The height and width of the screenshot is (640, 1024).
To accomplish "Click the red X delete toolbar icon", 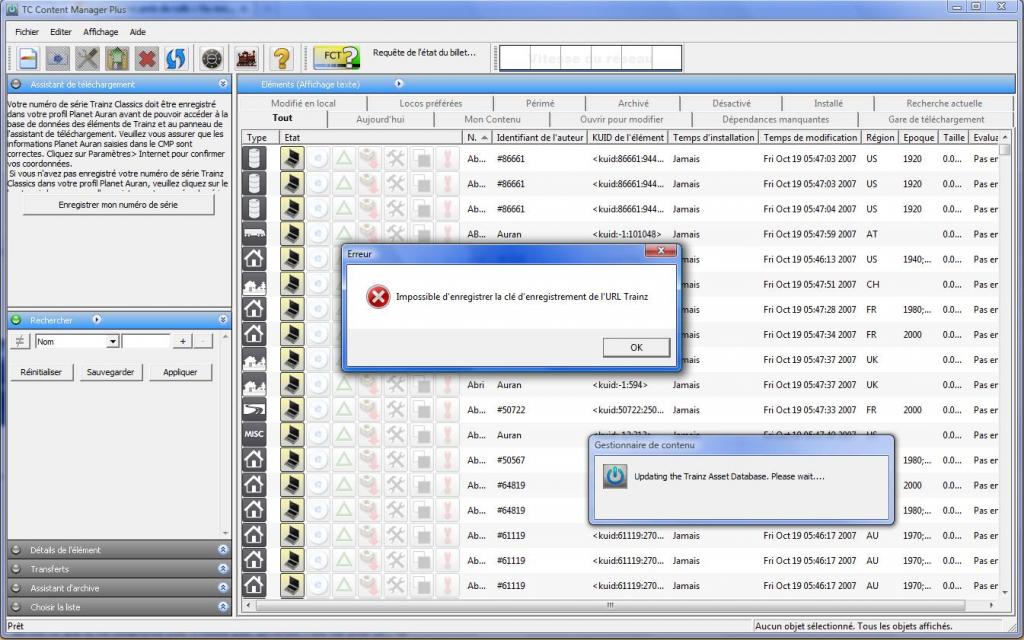I will coord(147,59).
